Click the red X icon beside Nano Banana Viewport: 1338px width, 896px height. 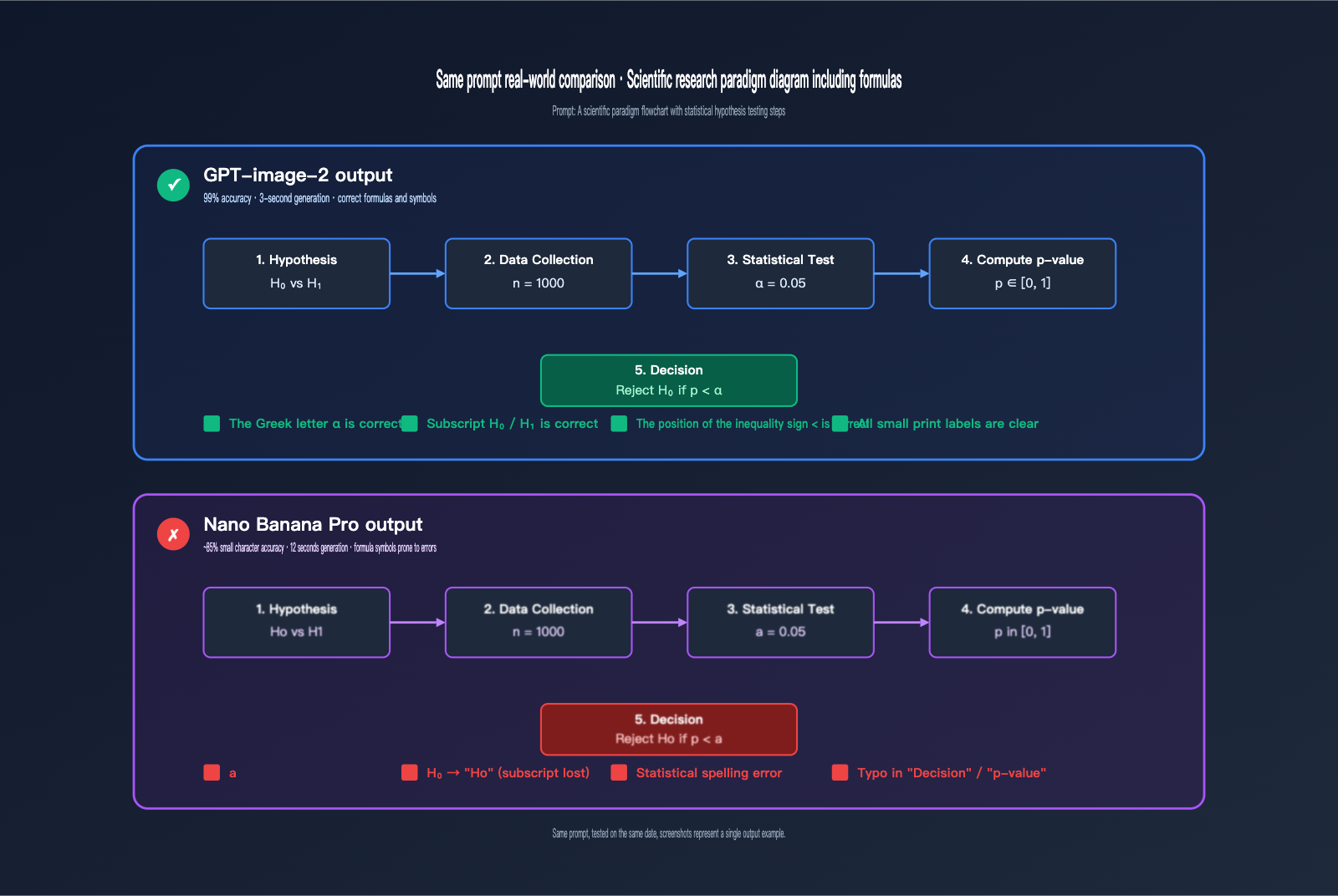tap(173, 534)
